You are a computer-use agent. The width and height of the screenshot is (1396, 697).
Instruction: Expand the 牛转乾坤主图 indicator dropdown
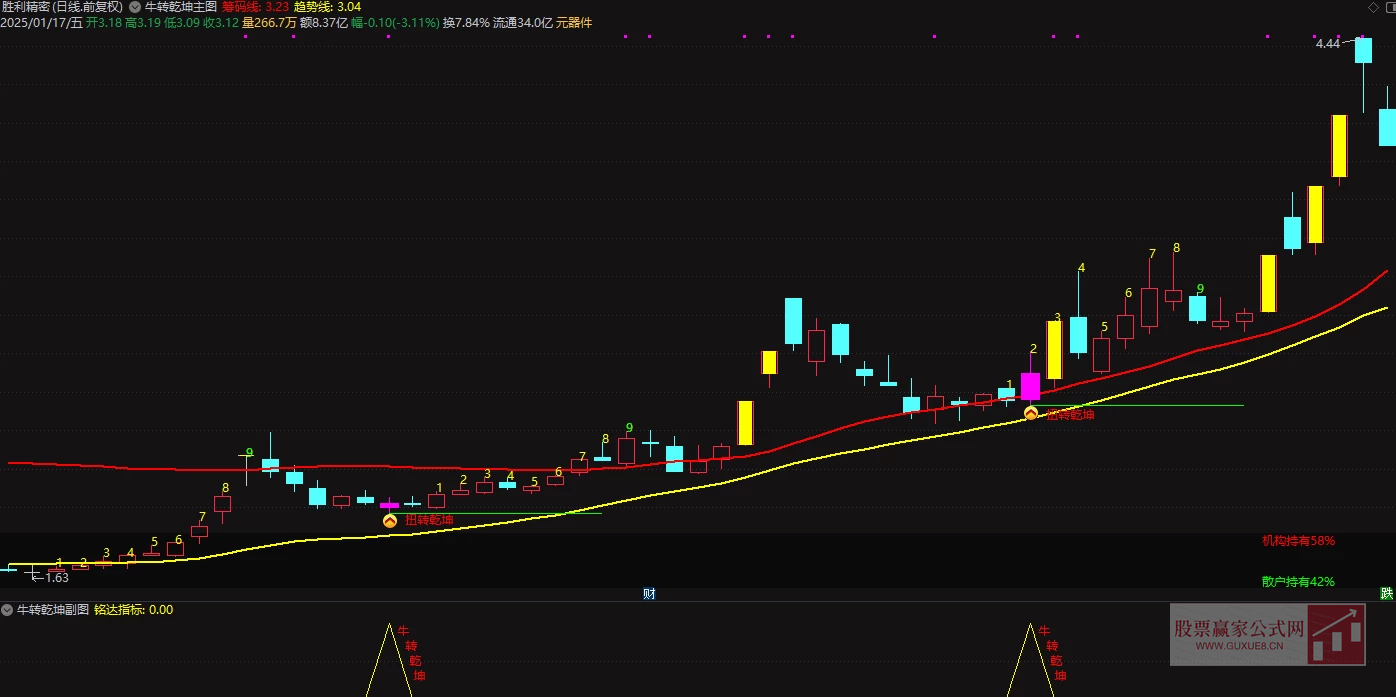135,6
